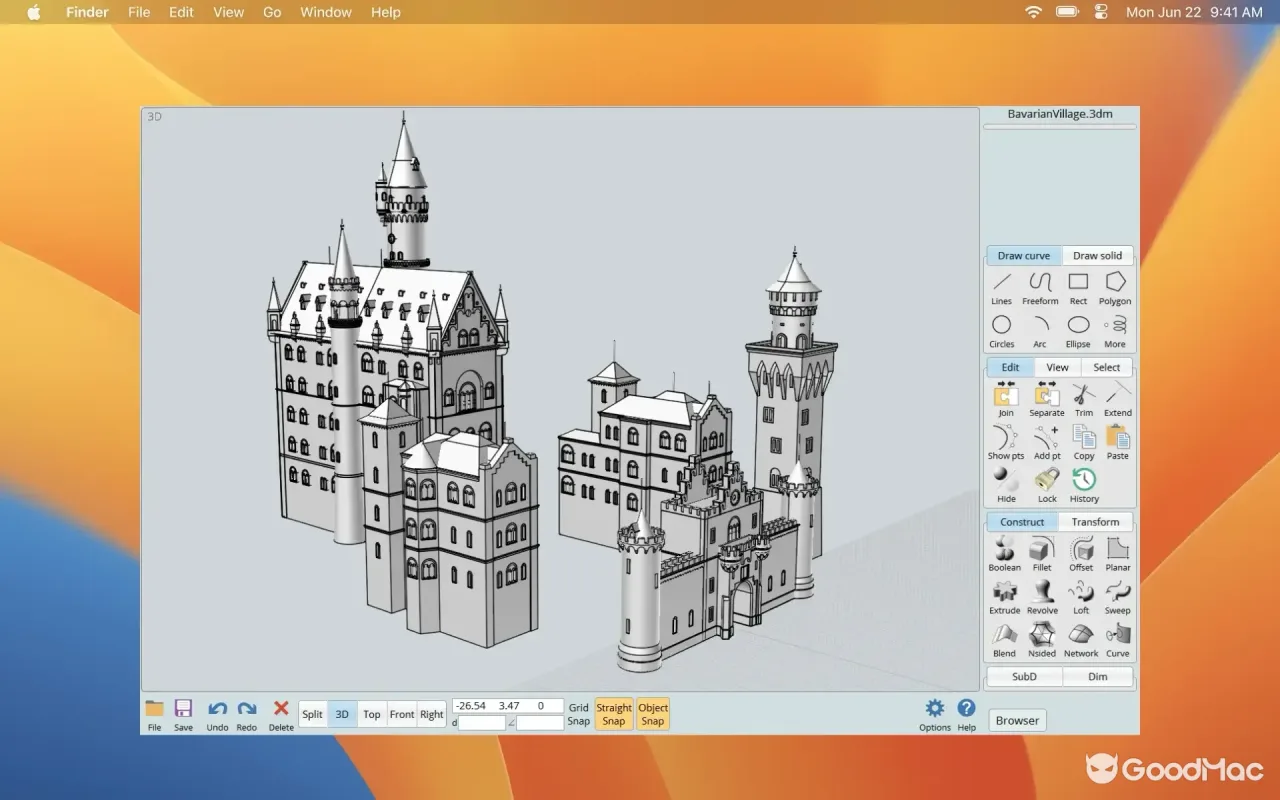Select the Curve construct tool

pos(1118,641)
